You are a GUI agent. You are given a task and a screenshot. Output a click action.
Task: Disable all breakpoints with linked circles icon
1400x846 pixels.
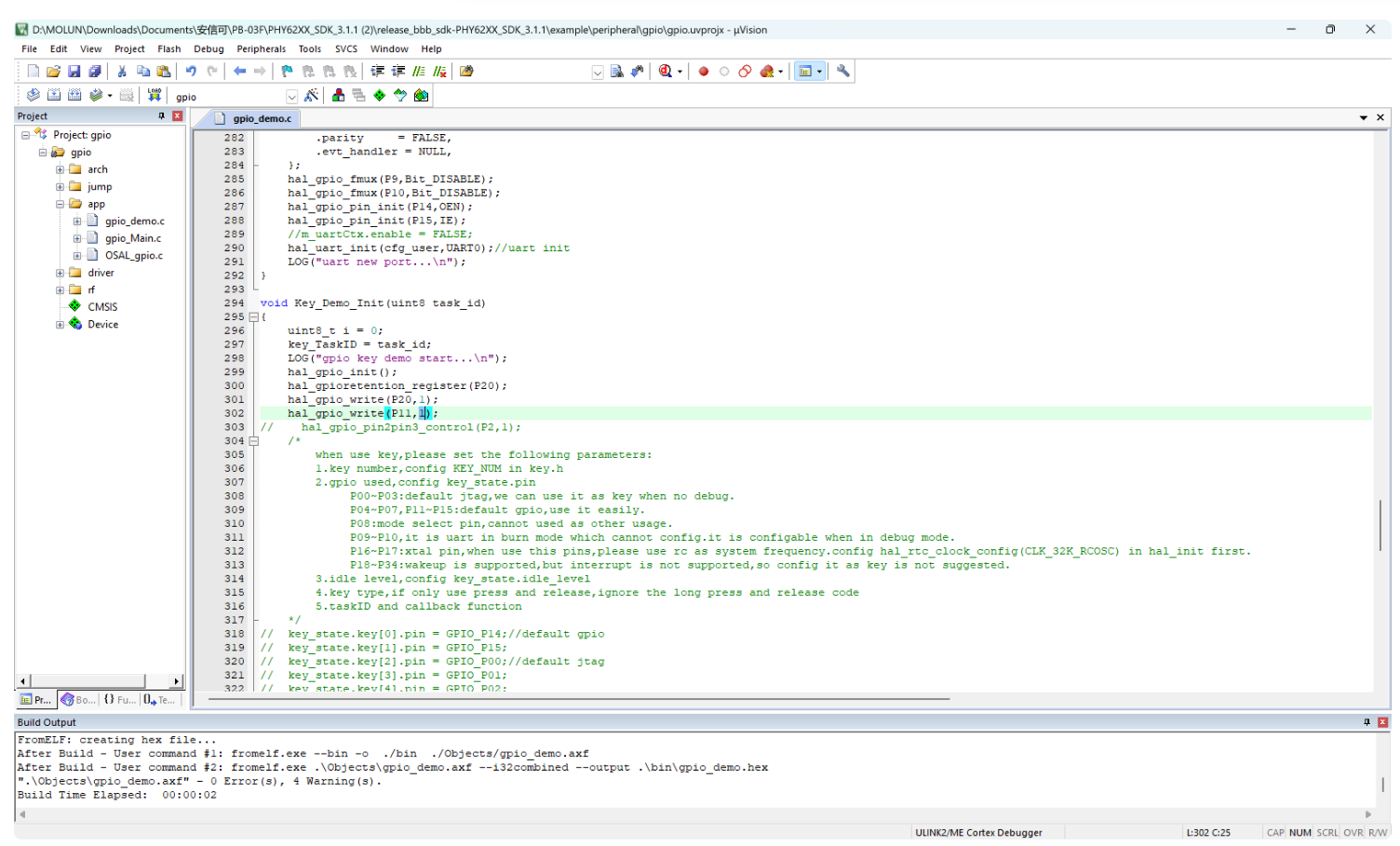click(x=745, y=71)
